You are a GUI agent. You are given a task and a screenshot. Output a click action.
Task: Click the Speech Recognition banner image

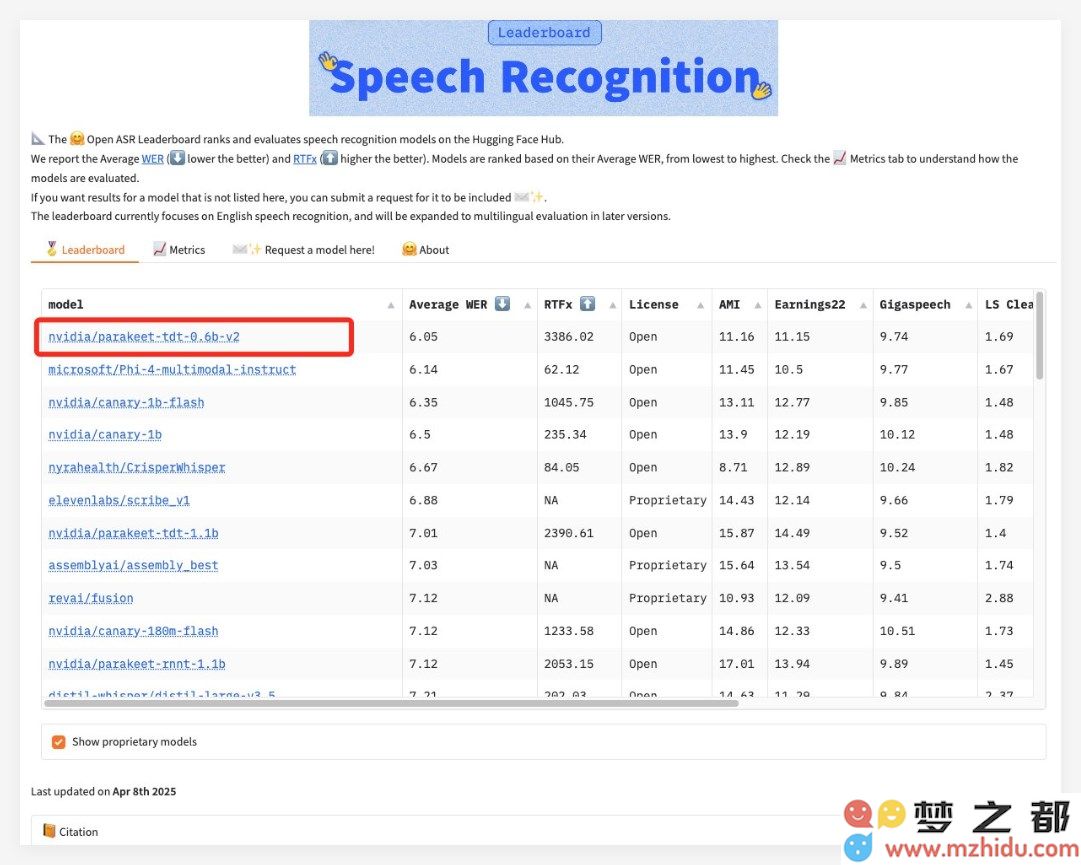543,68
